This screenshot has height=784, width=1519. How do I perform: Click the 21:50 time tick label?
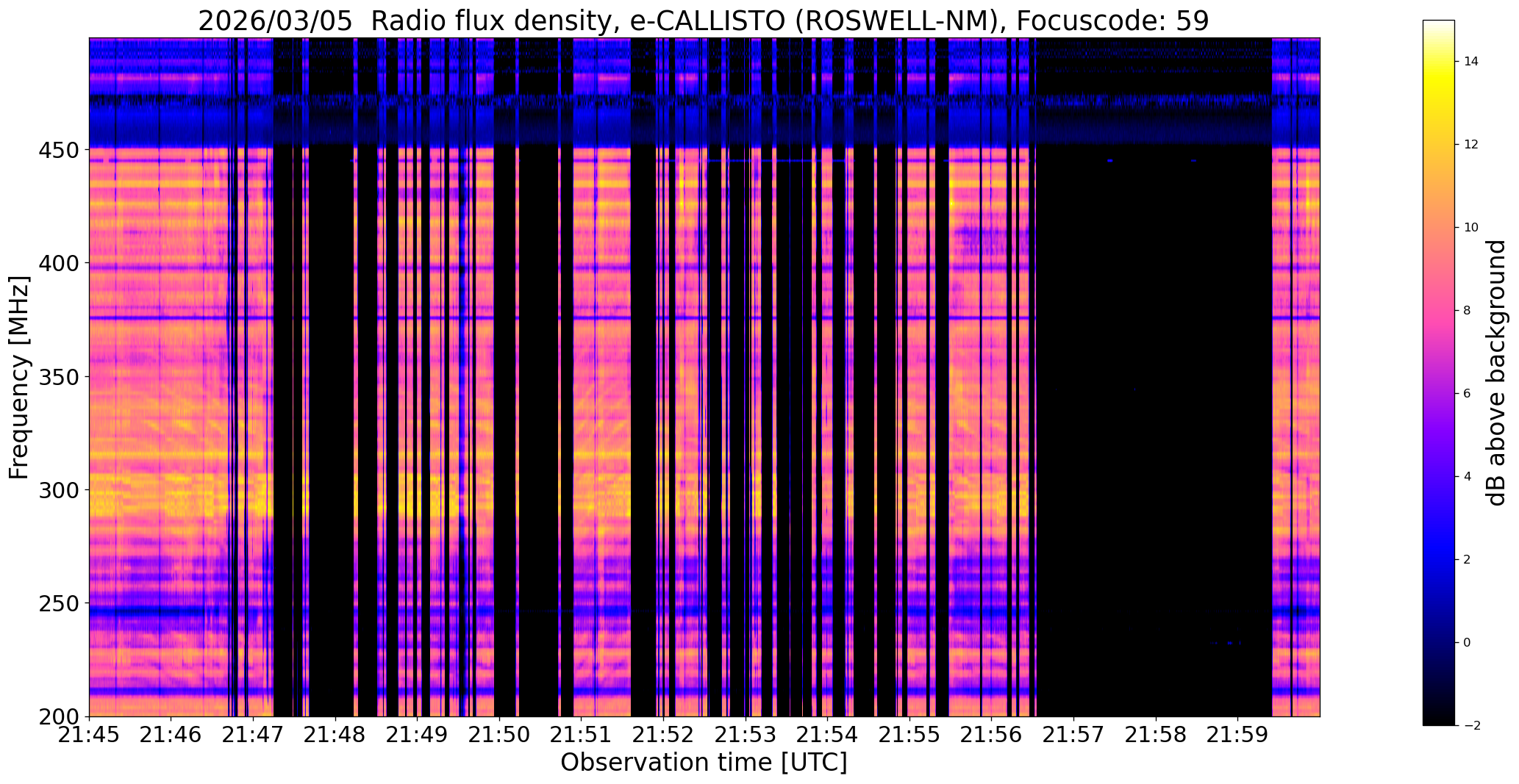click(500, 736)
